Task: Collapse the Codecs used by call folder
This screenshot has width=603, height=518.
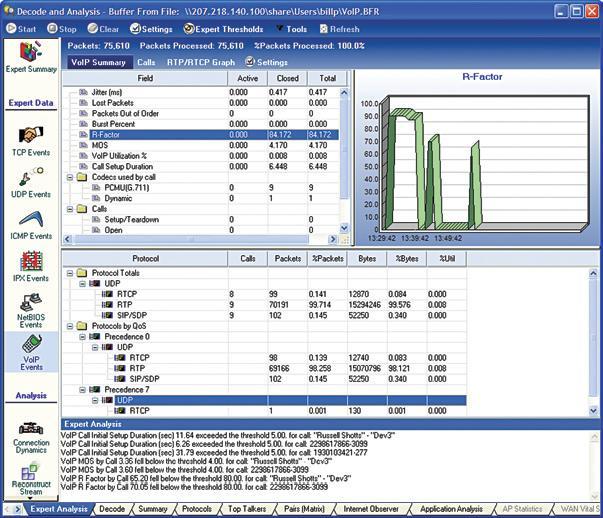Action: tap(70, 177)
